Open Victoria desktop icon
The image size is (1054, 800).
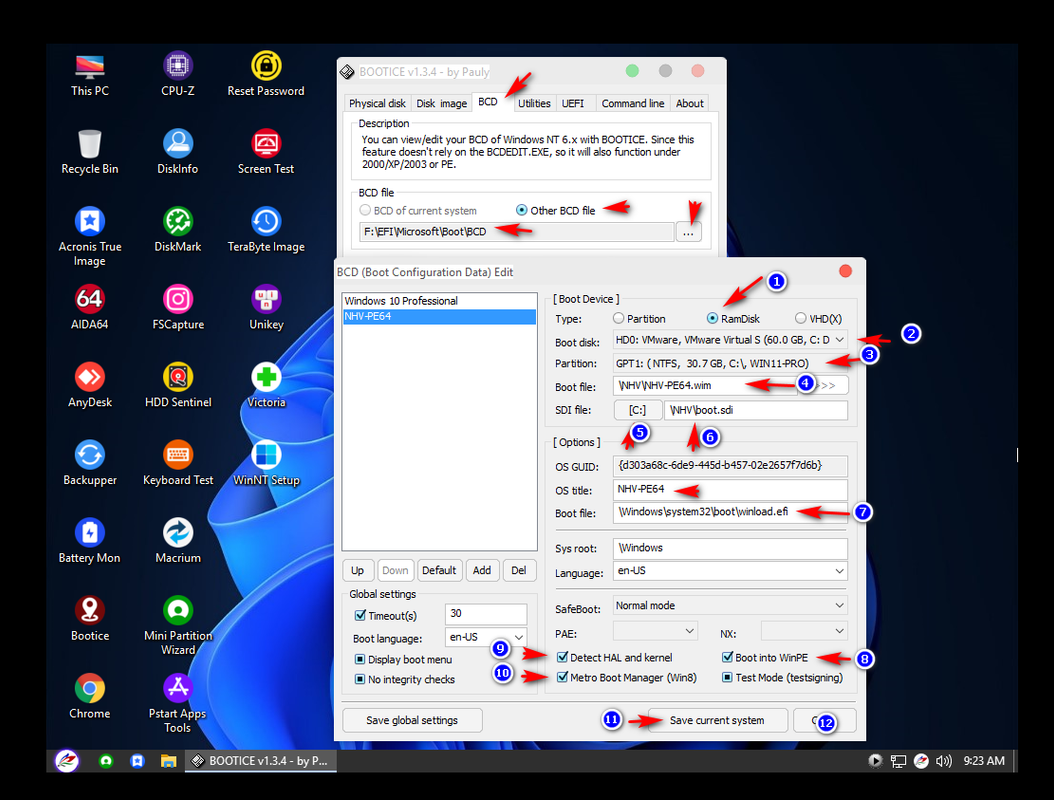(266, 386)
